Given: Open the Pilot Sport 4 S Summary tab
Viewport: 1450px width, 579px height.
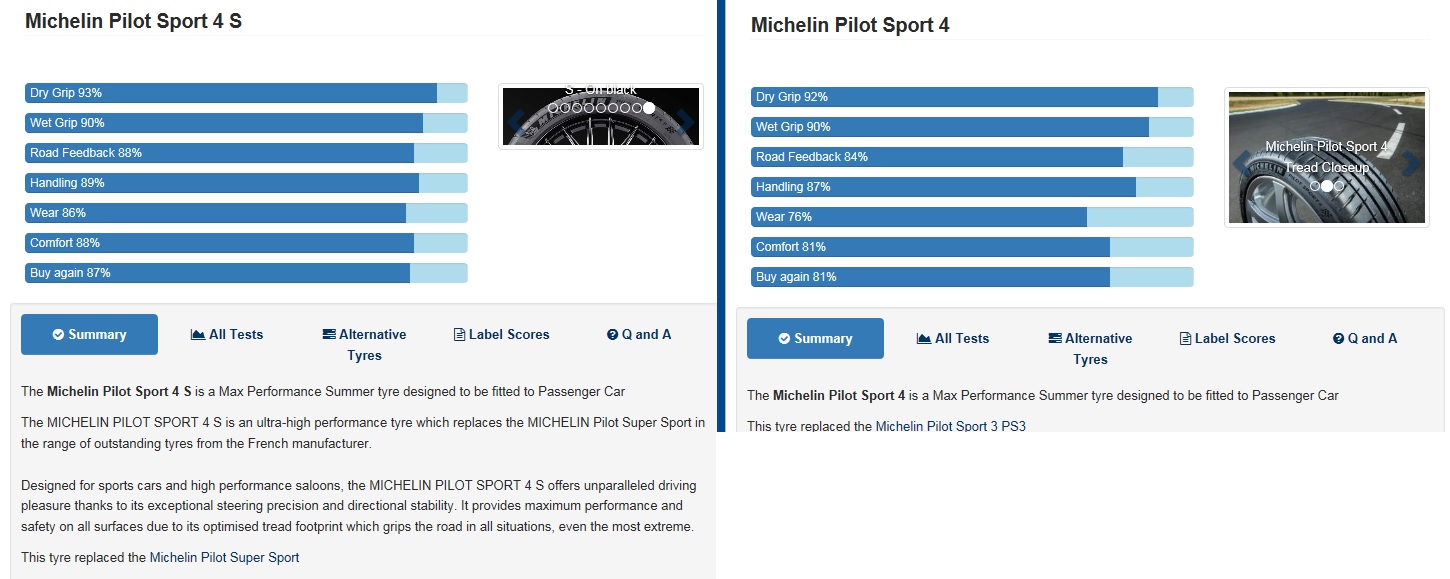Looking at the screenshot, I should pyautogui.click(x=89, y=335).
